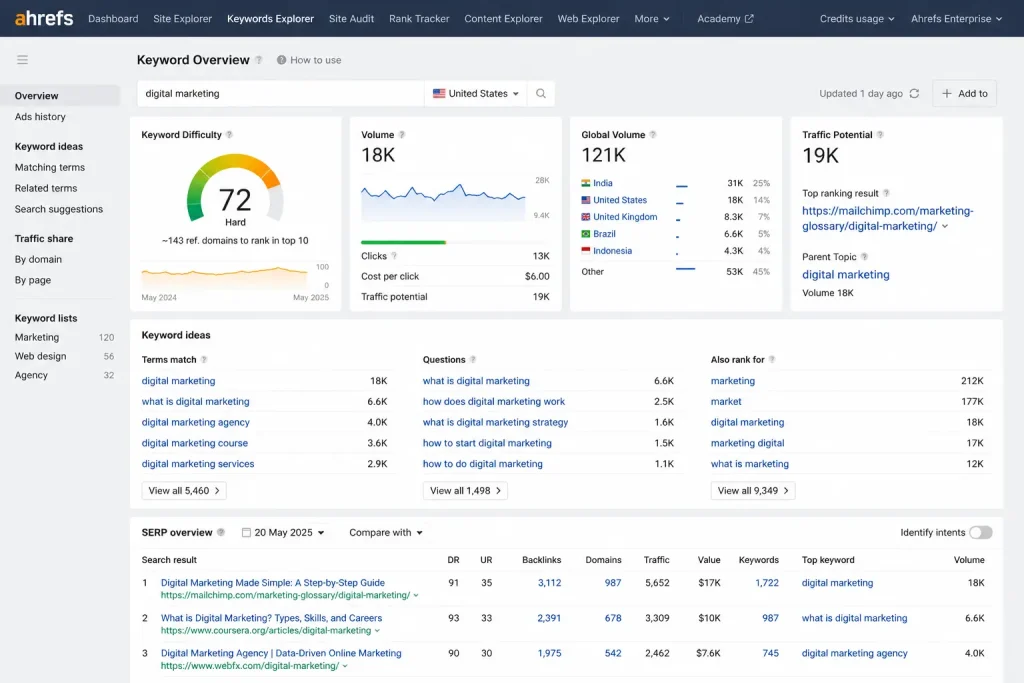Open the Marketing keyword list
Image resolution: width=1024 pixels, height=683 pixels.
pyautogui.click(x=37, y=337)
